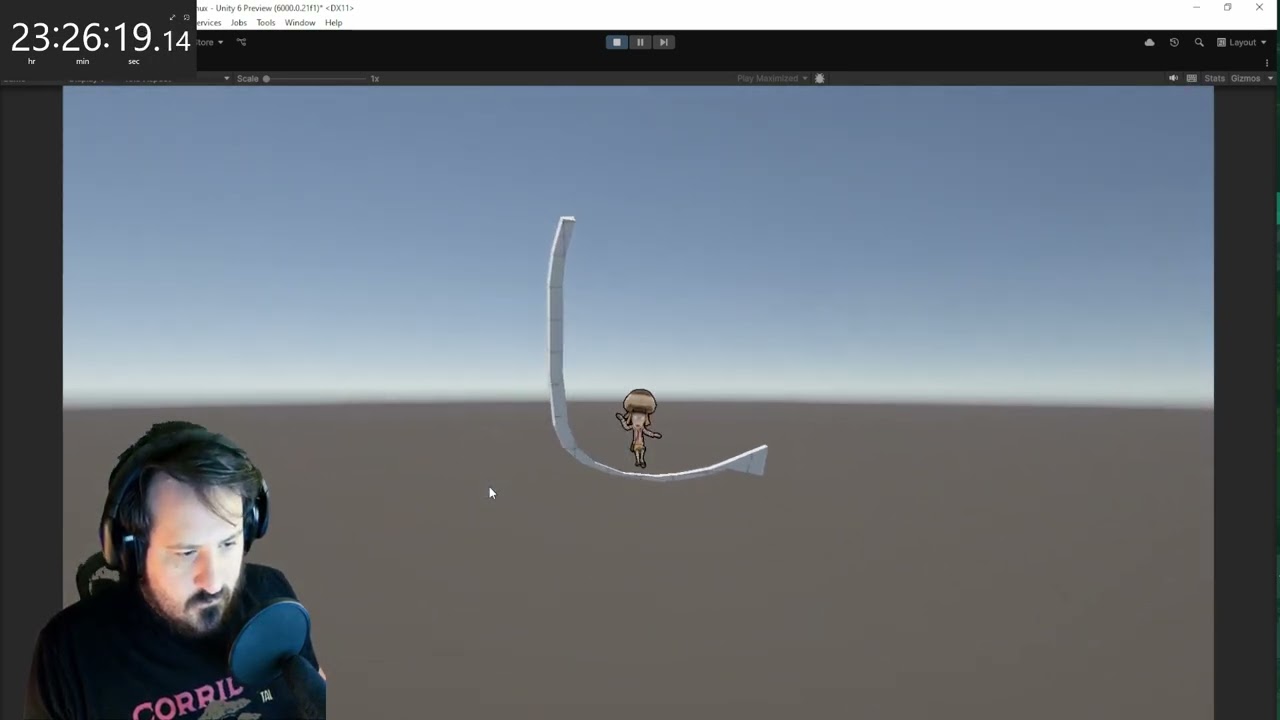Open the aspect ratio dropdown arrow beside Scale
Screen dimensions: 1280x720
click(227, 78)
